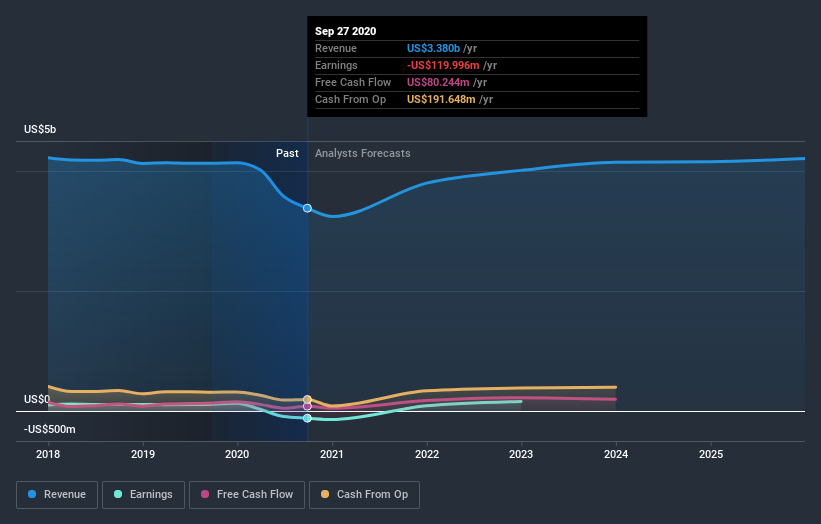
Task: Click the Free Cash Flow label in tooltip
Action: pos(353,82)
